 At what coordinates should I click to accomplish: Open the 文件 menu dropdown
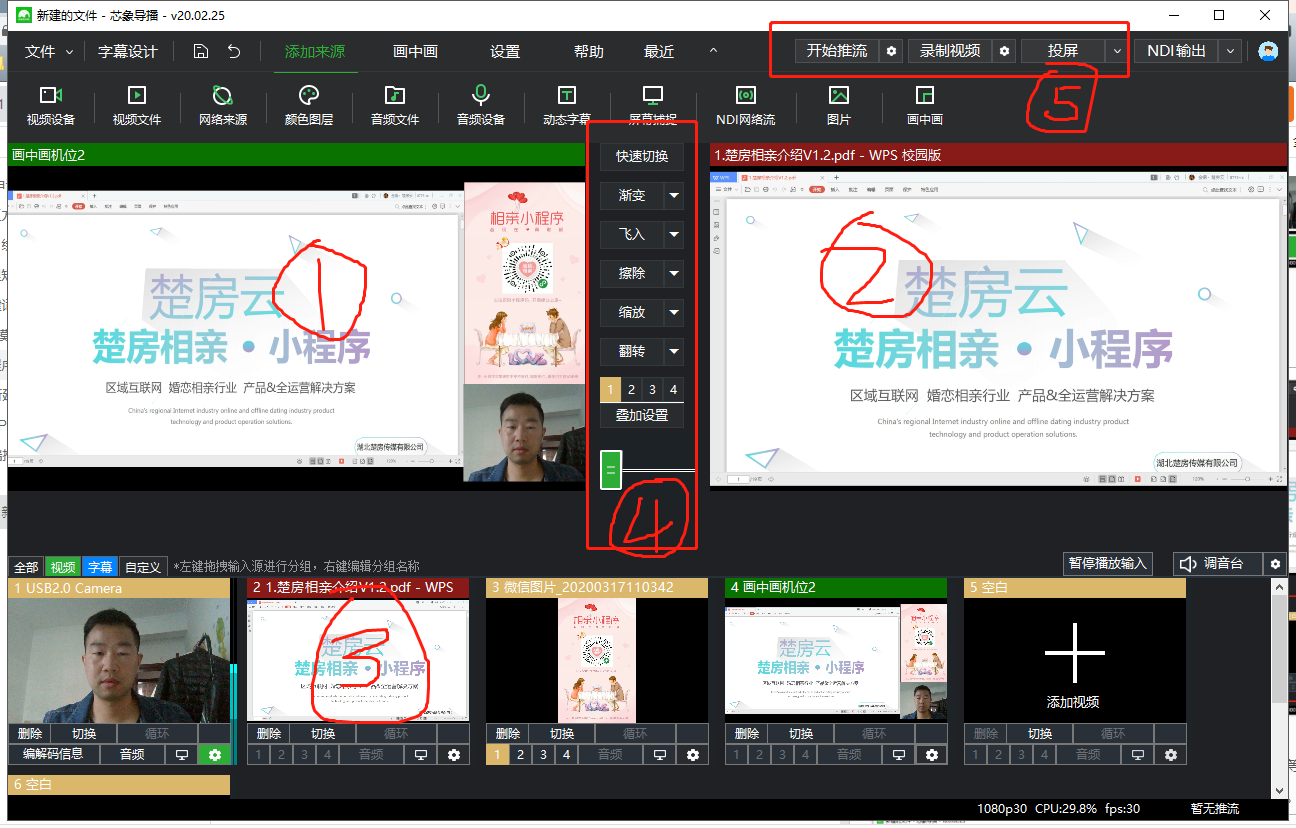click(x=49, y=52)
